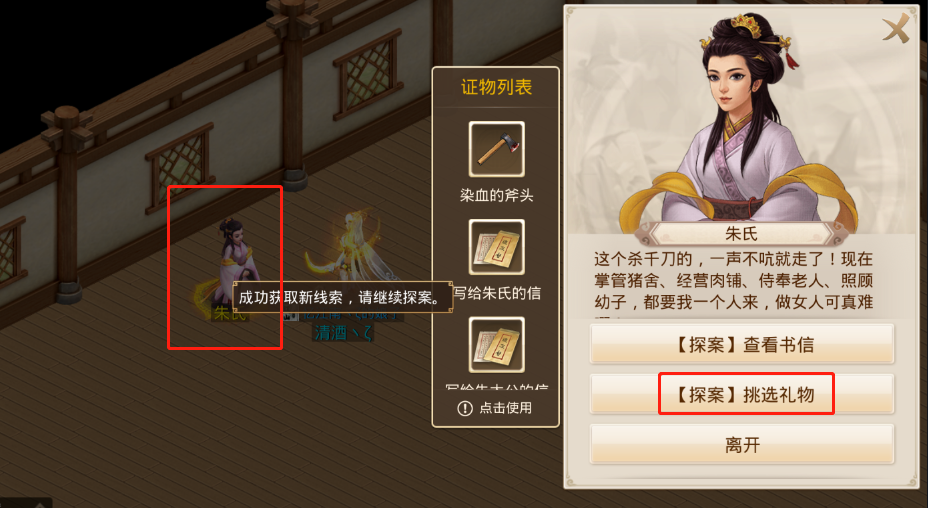The image size is (928, 508).
Task: Click the exclamation info icon beside 点击使用
Action: (465, 408)
